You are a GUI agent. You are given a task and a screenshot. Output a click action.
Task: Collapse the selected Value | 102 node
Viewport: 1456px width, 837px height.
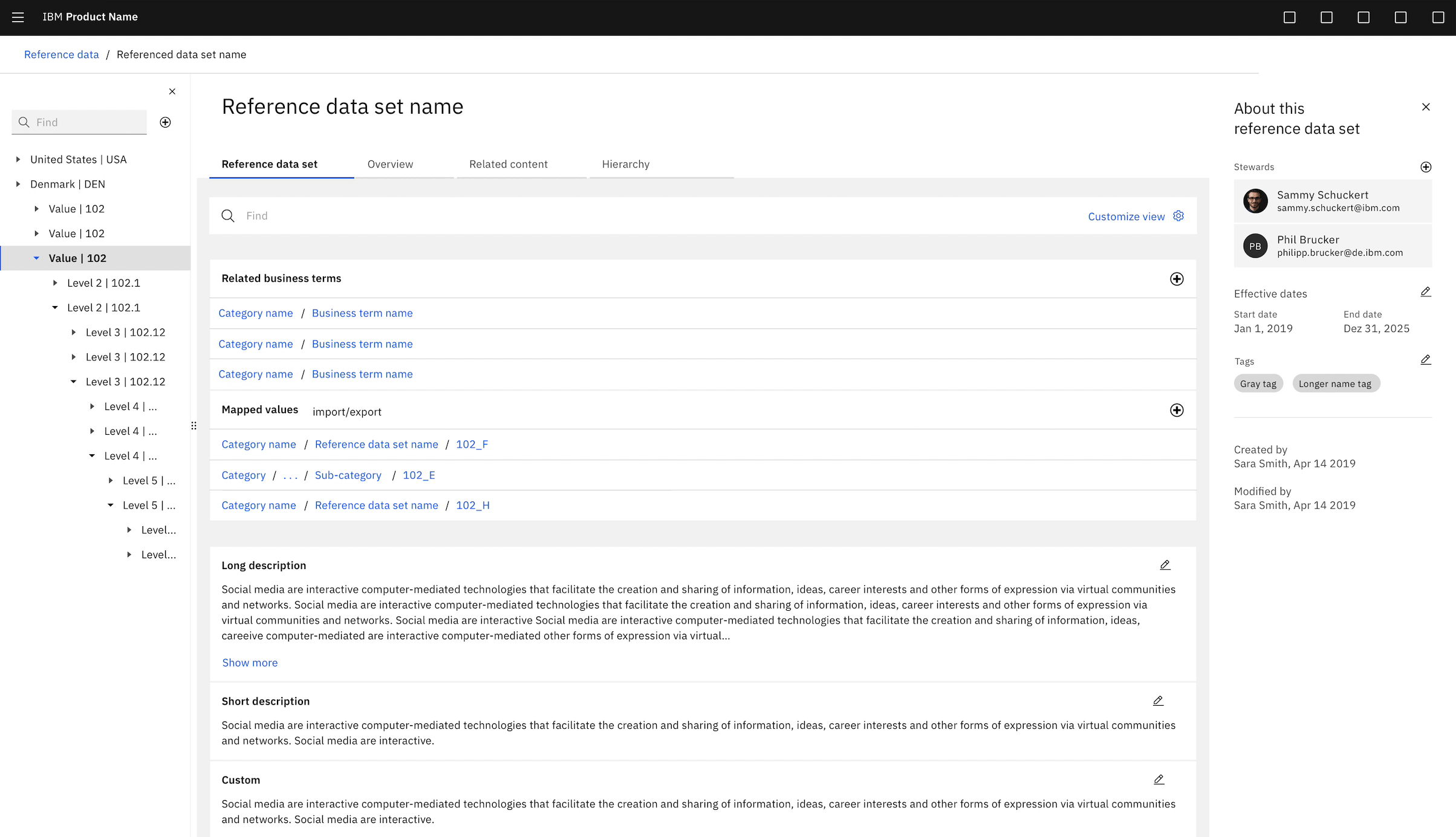pos(36,258)
